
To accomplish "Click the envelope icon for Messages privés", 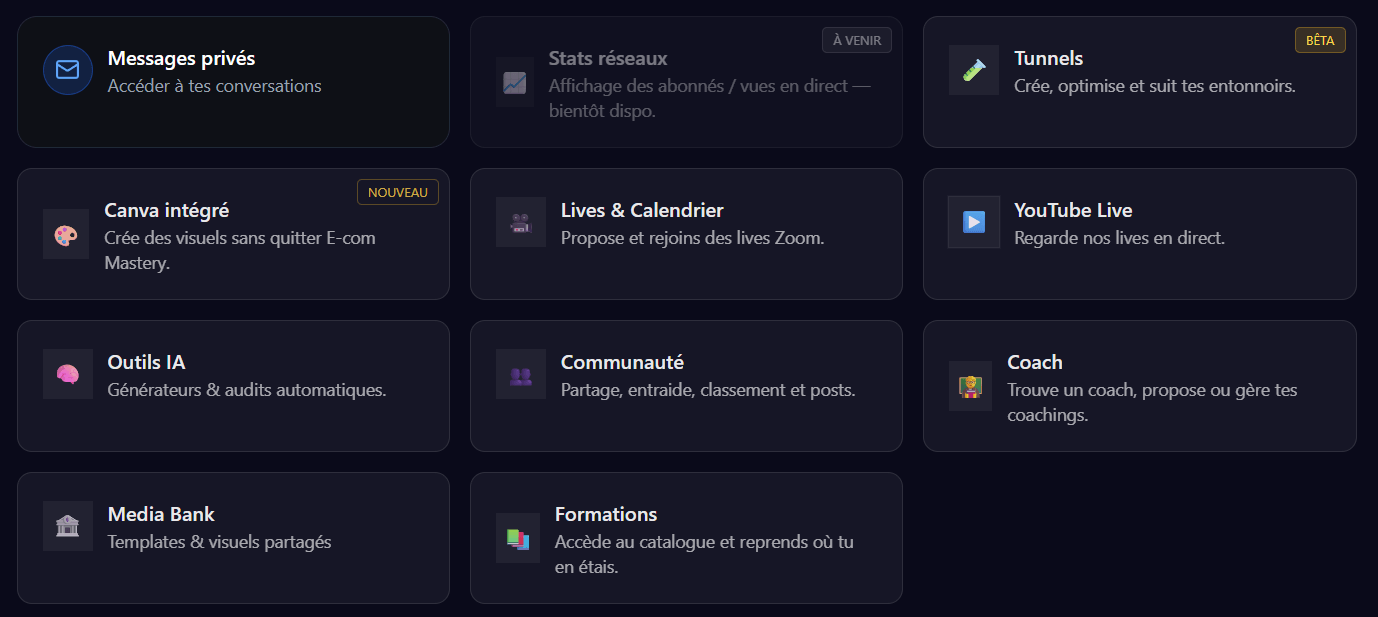I will (67, 70).
